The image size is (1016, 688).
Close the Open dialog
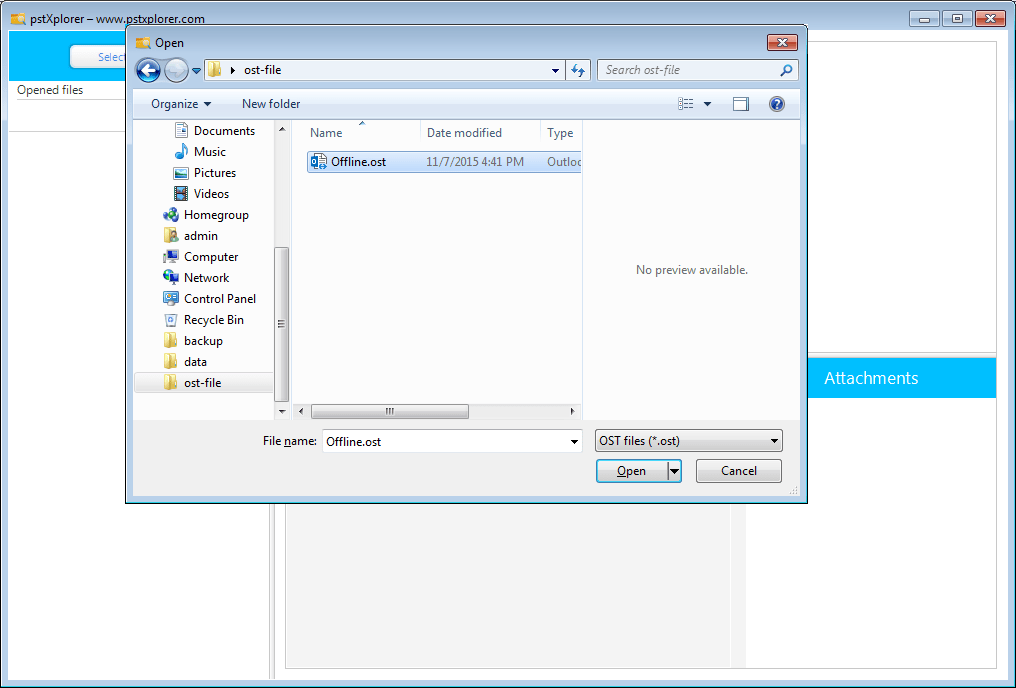(x=782, y=43)
